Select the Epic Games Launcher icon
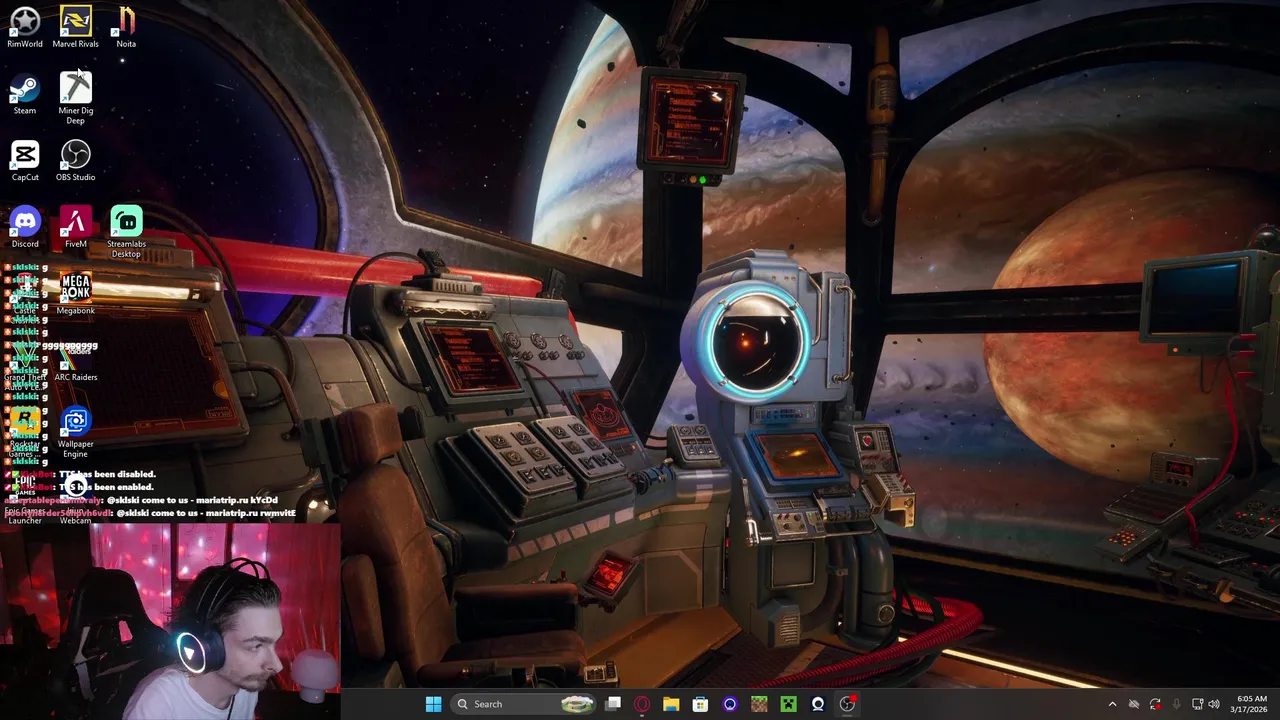 [25, 498]
